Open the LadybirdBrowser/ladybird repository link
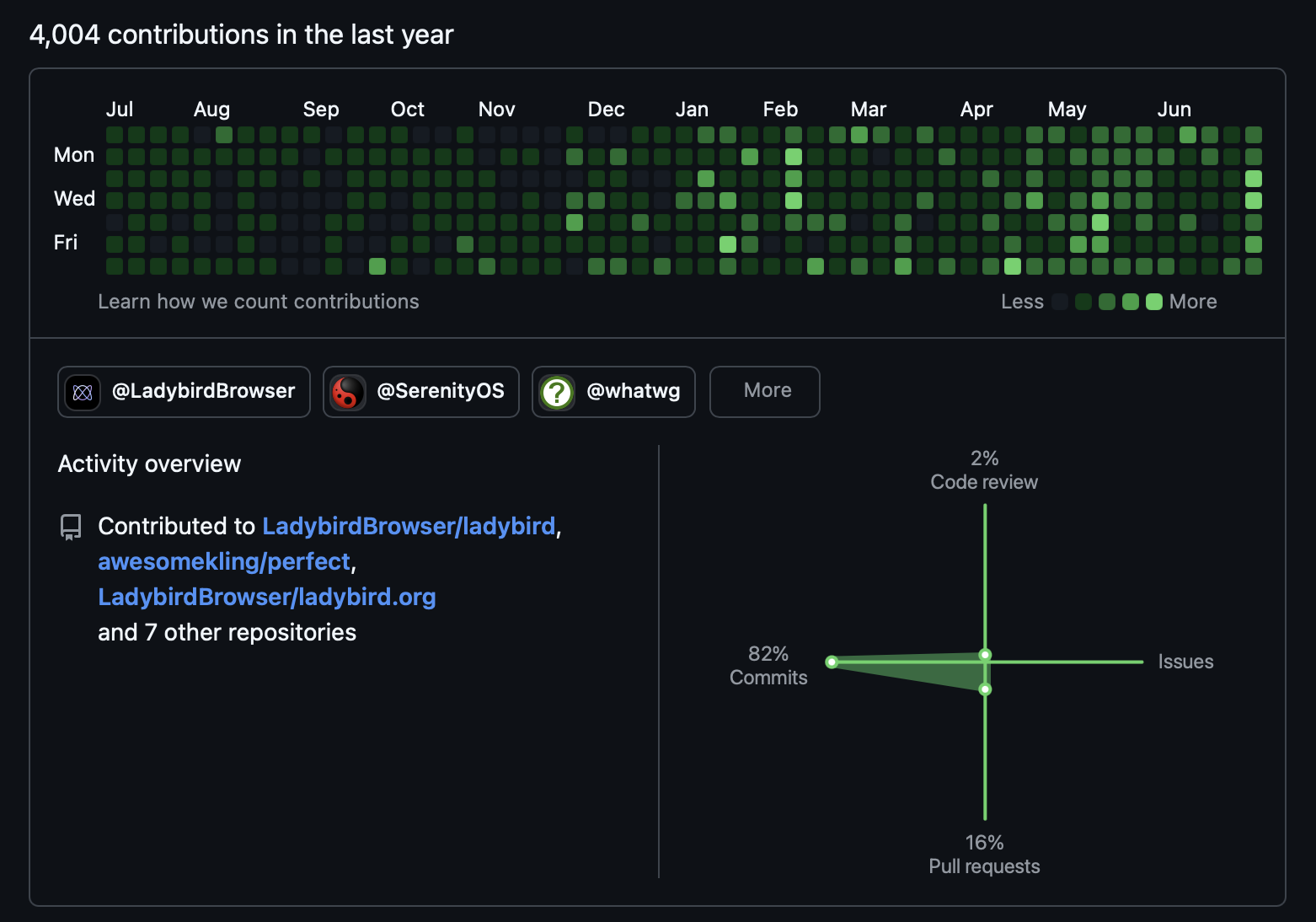1316x922 pixels. [409, 526]
